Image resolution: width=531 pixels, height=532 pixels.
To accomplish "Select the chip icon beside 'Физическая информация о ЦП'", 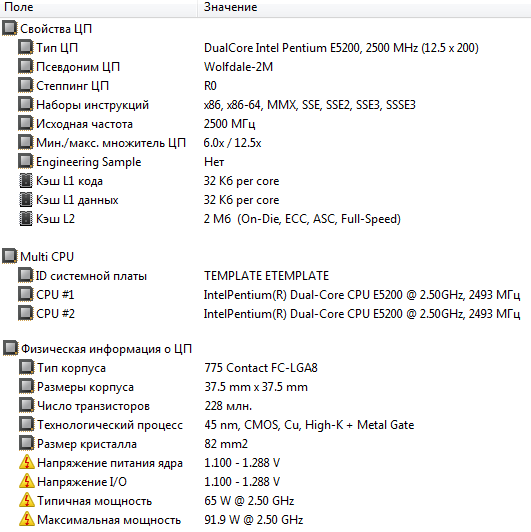I will click(x=10, y=348).
